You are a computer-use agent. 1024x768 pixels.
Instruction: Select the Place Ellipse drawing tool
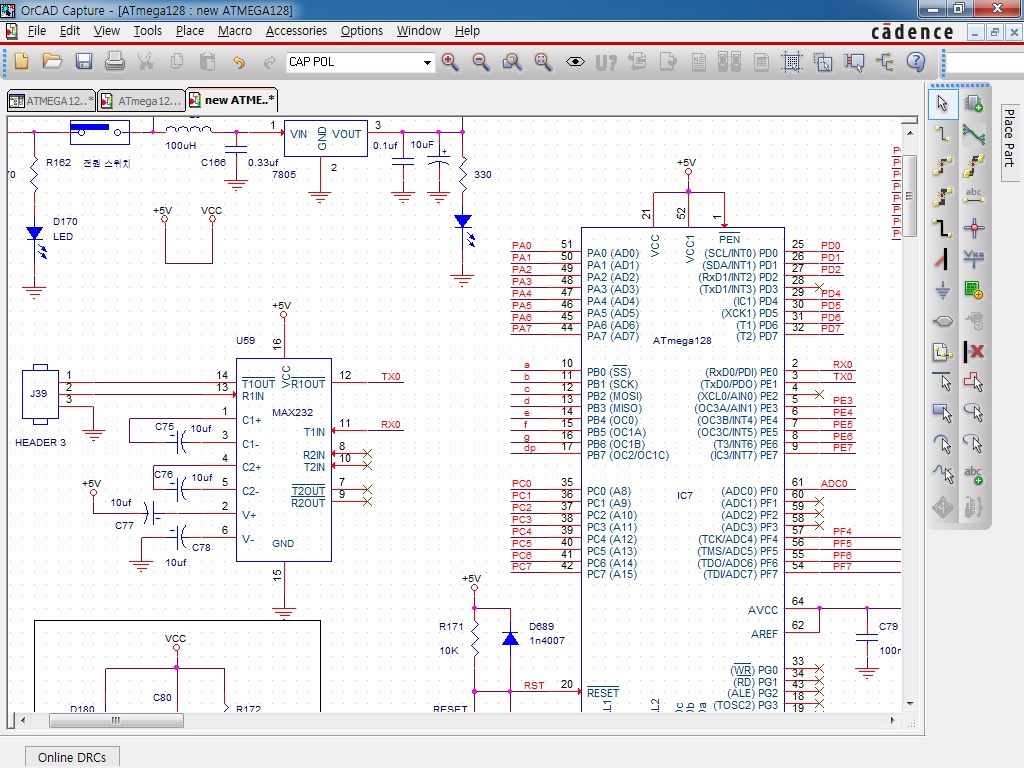pyautogui.click(x=974, y=413)
